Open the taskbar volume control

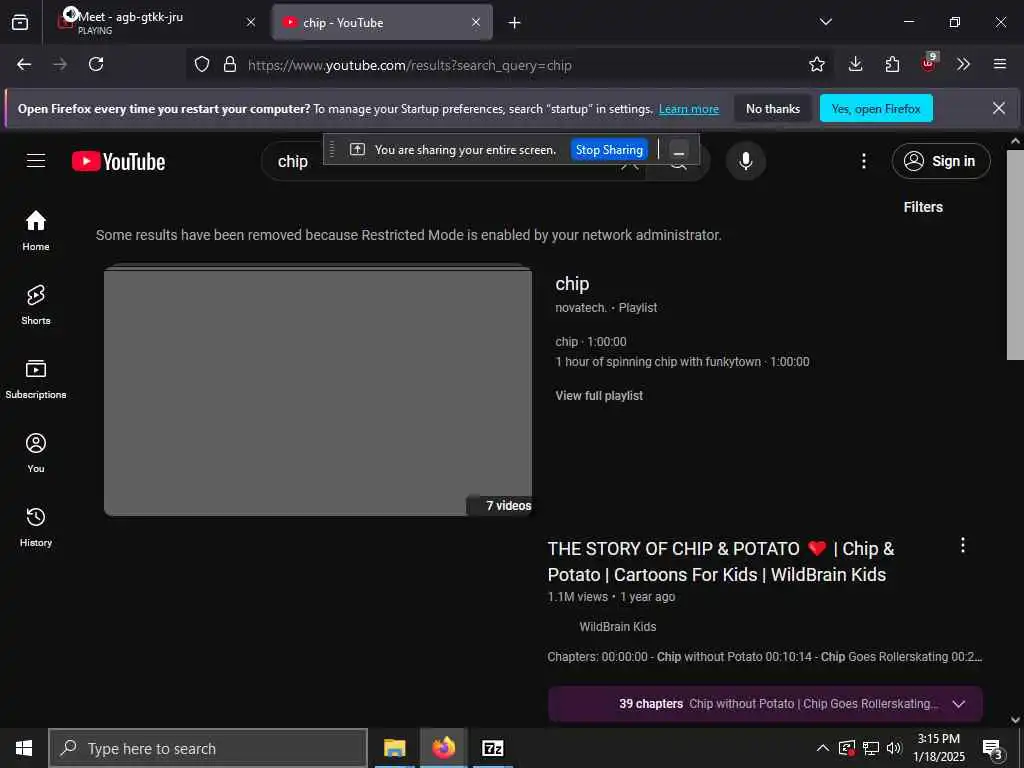893,748
